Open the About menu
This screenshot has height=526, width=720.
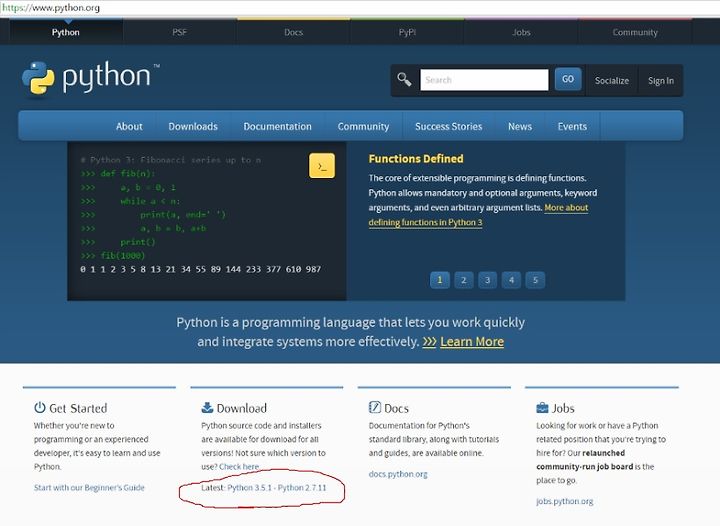pyautogui.click(x=129, y=126)
